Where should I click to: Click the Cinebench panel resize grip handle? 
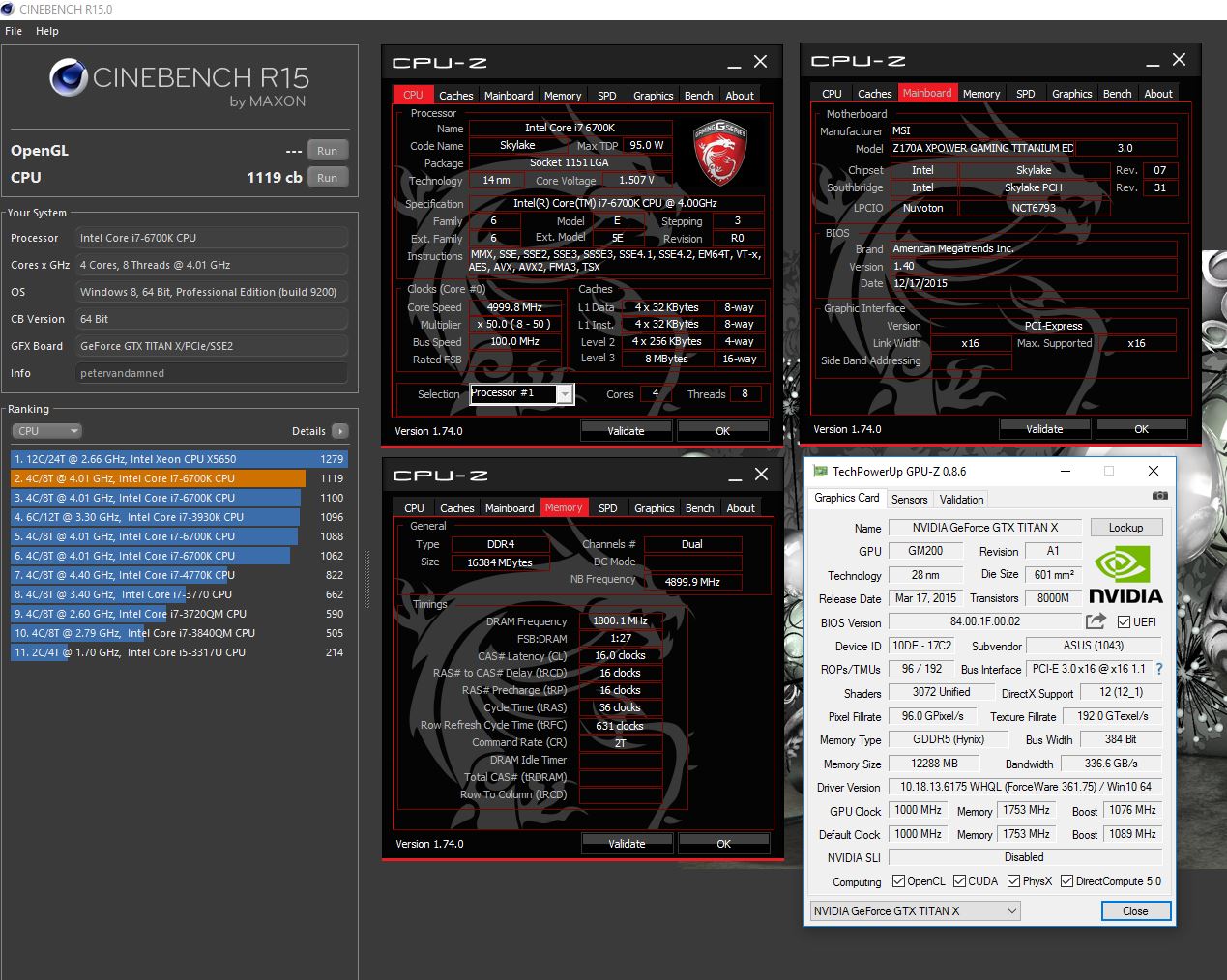[365, 579]
